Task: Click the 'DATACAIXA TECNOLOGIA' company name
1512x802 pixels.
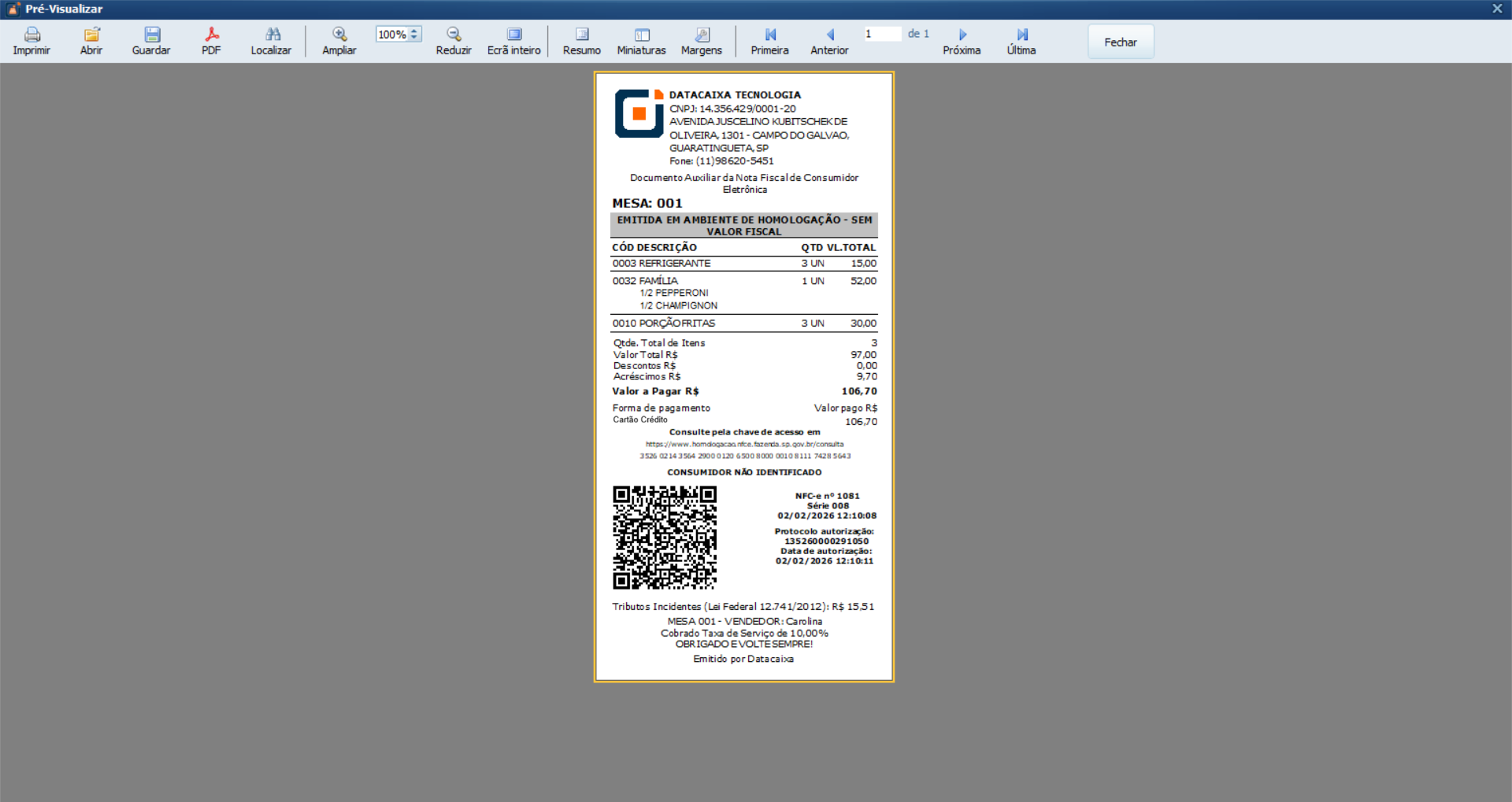Action: pos(735,94)
